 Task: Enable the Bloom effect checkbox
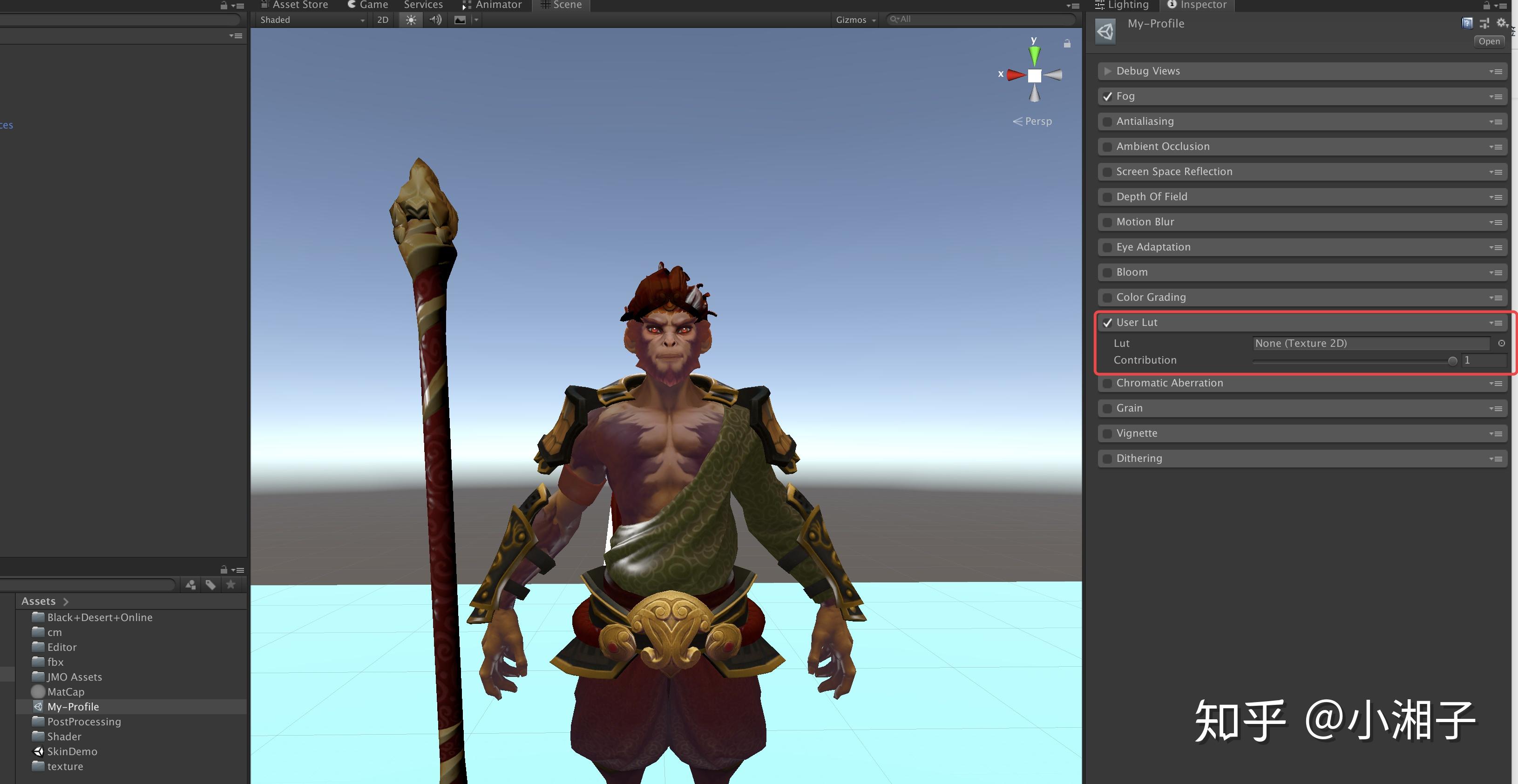click(x=1107, y=272)
